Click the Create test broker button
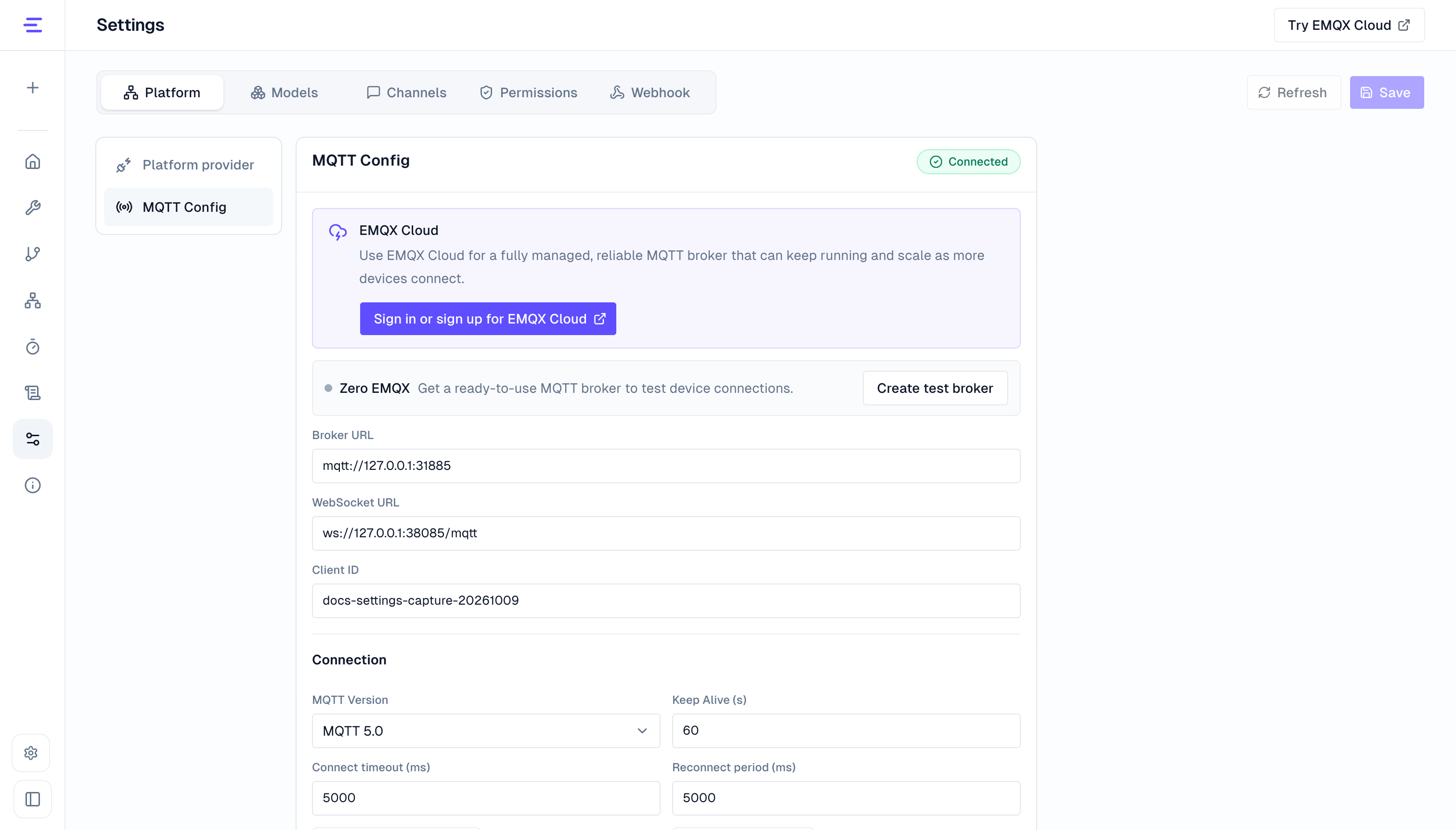The height and width of the screenshot is (830, 1456). tap(935, 388)
